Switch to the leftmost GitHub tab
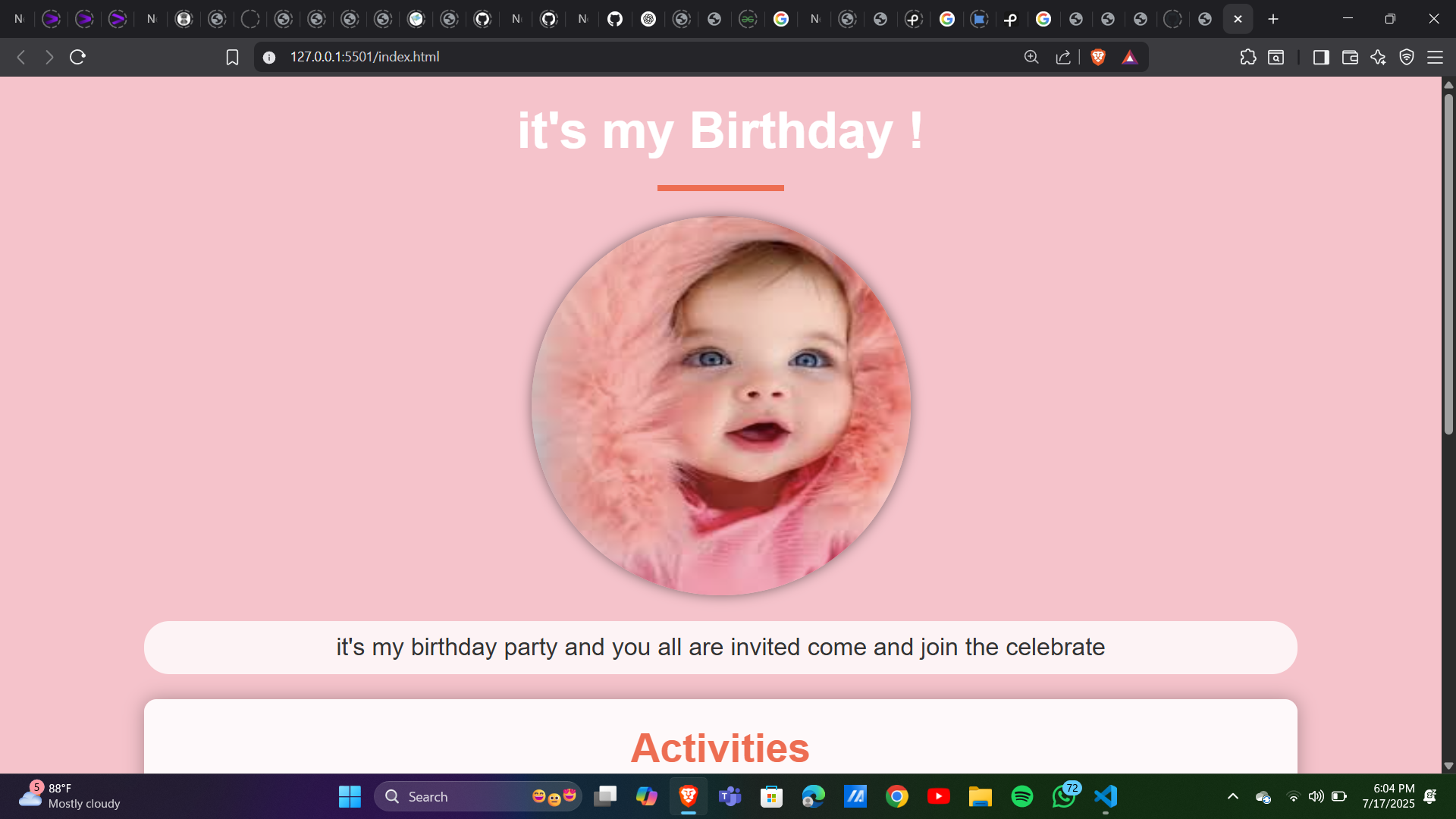This screenshot has height=819, width=1456. pos(482,19)
